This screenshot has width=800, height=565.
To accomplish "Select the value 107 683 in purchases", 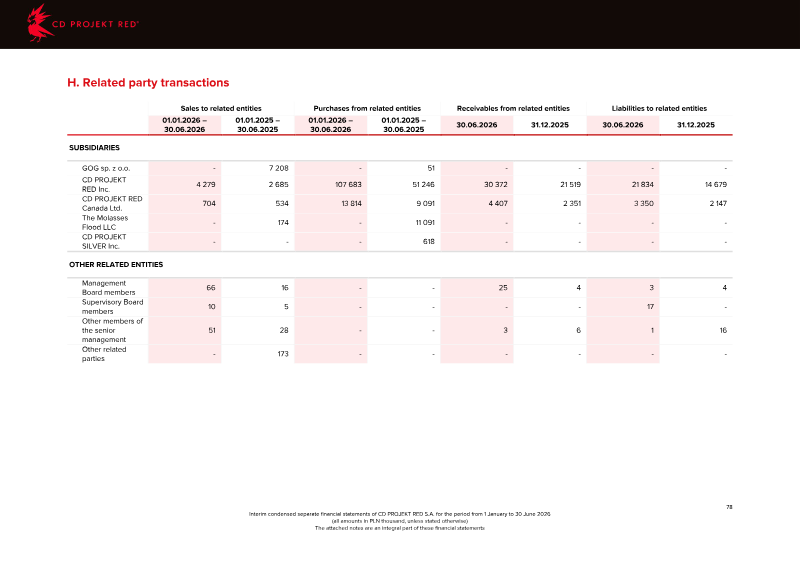I will pos(348,184).
